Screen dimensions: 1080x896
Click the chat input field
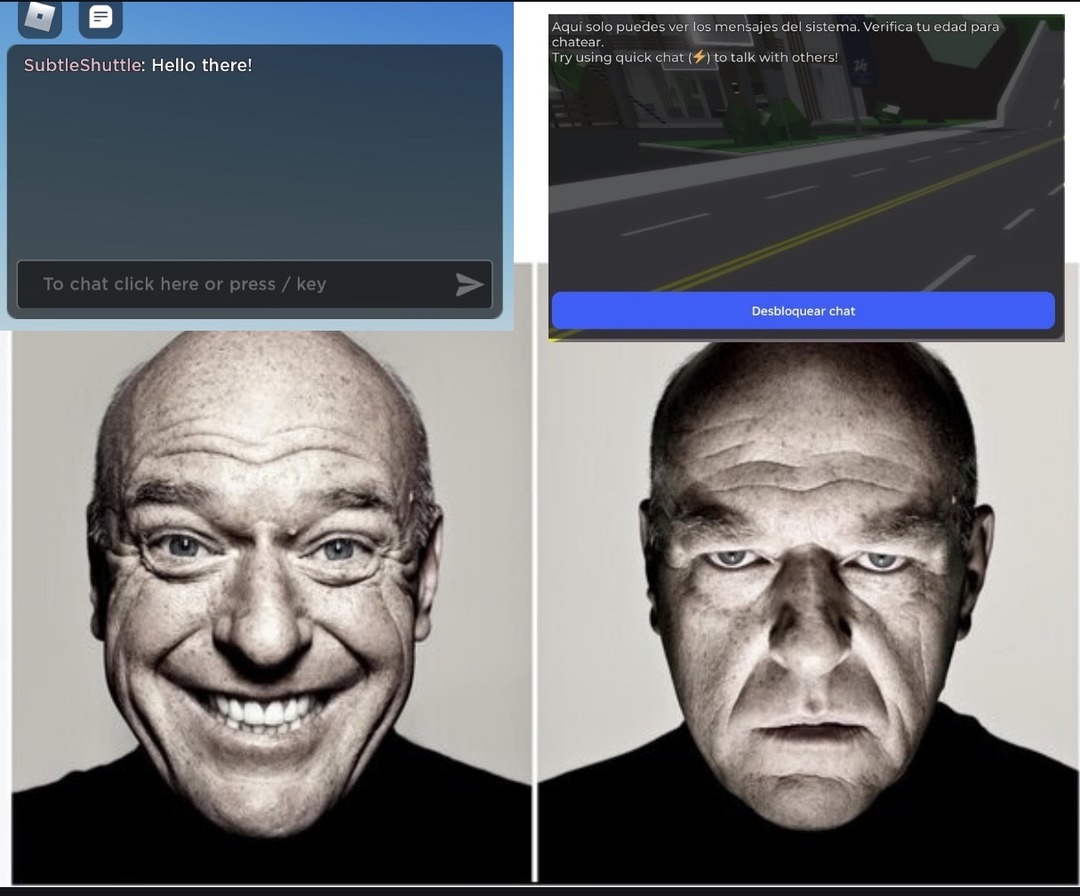click(235, 284)
